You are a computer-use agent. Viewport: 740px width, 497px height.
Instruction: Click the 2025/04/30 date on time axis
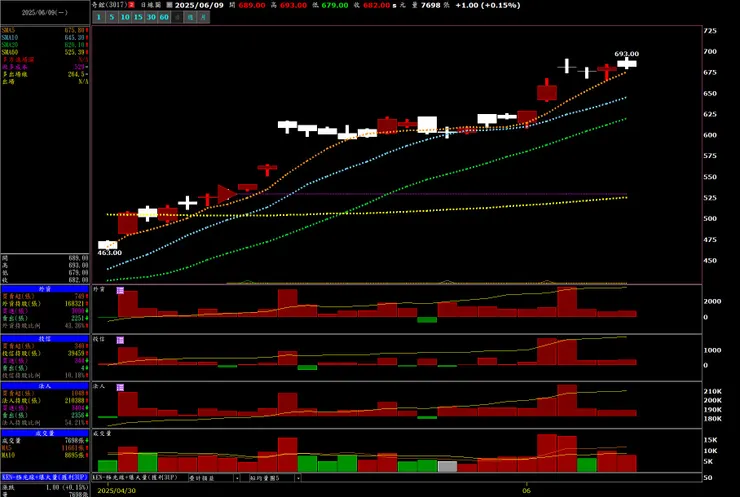(117, 490)
